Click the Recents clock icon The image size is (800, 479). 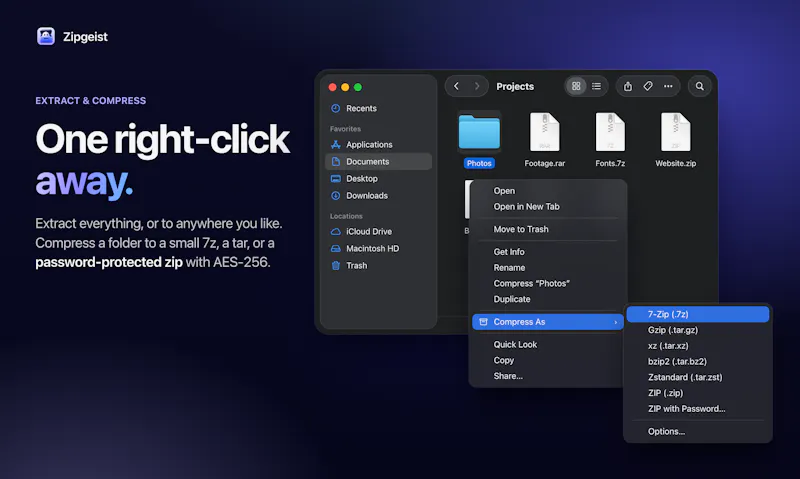(x=335, y=108)
